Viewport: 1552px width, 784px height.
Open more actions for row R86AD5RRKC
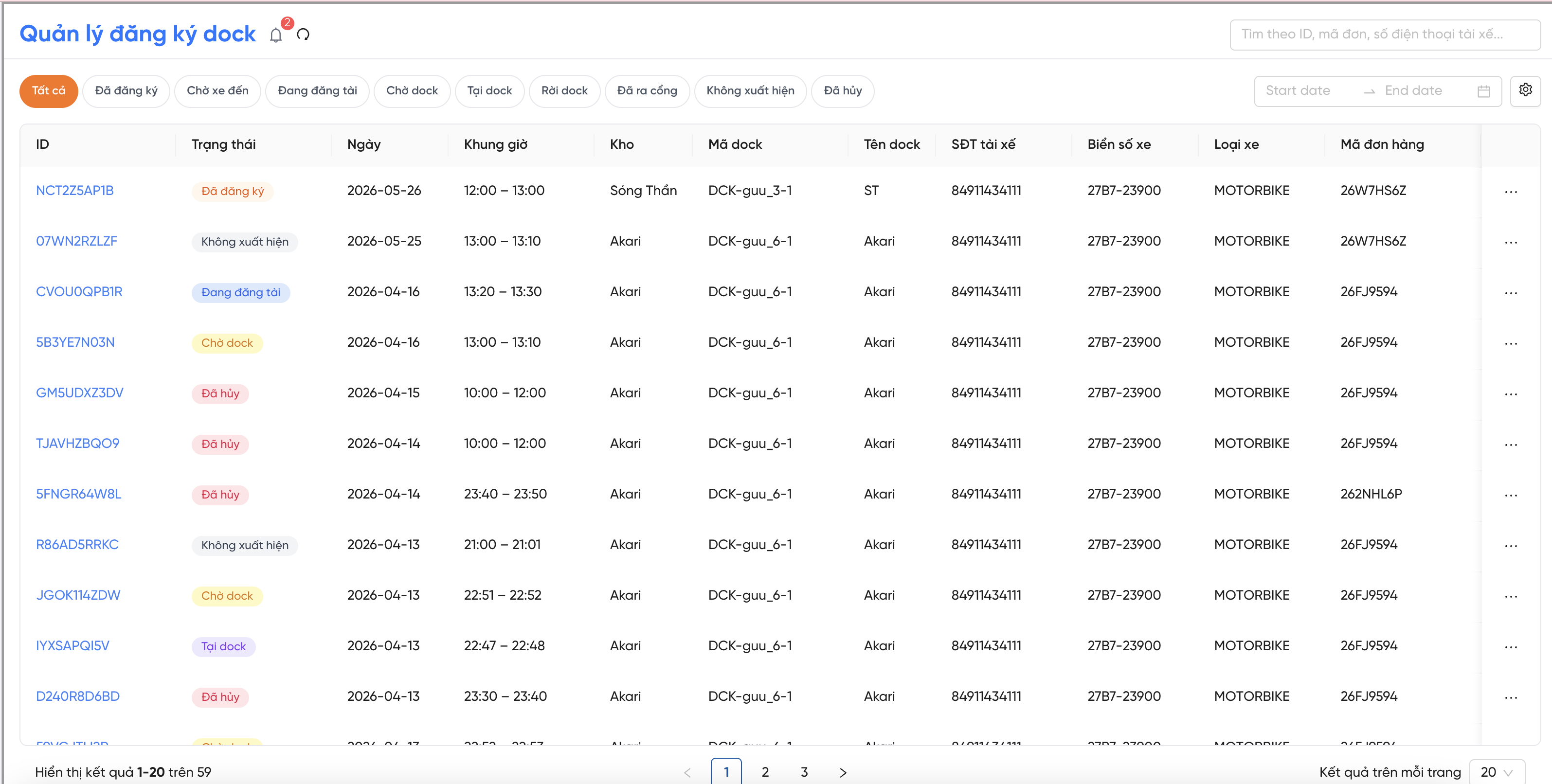coord(1511,546)
